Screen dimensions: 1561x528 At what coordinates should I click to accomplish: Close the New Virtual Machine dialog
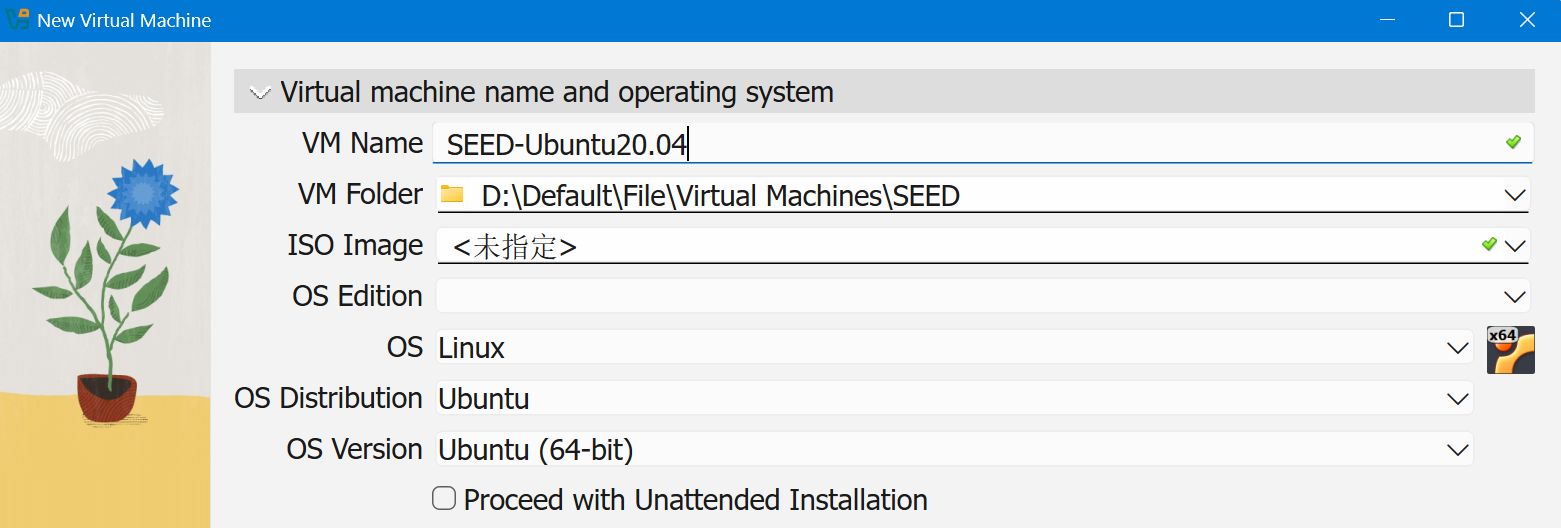[1527, 20]
